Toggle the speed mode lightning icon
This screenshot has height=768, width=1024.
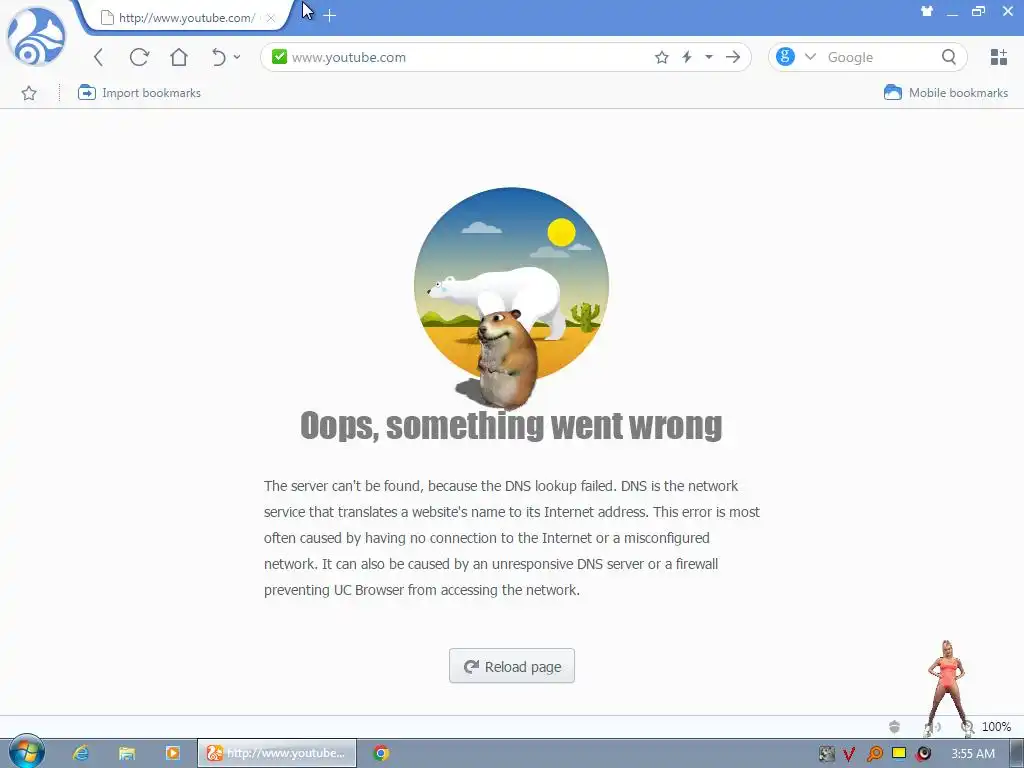pyautogui.click(x=687, y=57)
